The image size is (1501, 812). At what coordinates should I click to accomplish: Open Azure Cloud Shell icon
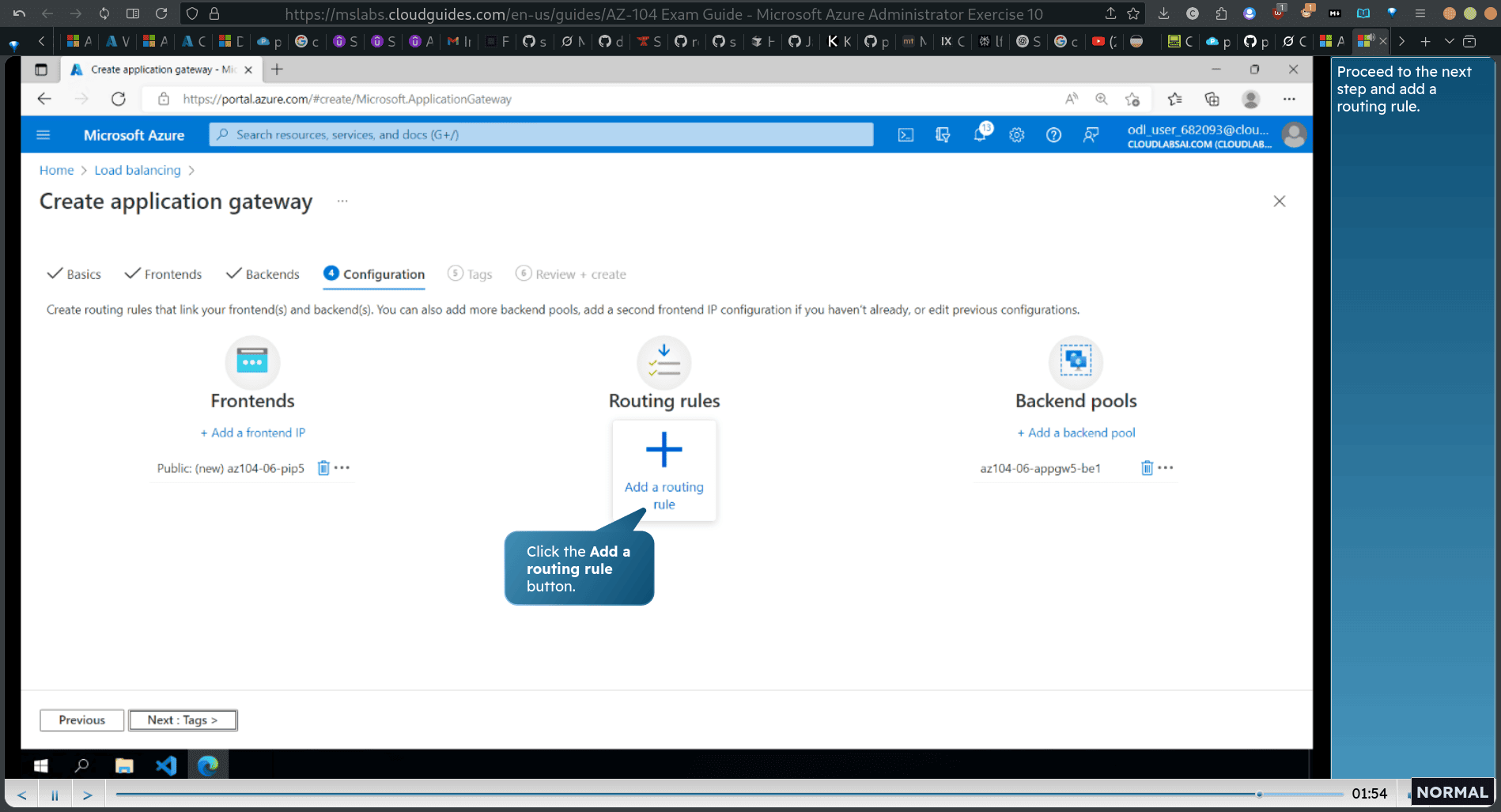coord(906,135)
